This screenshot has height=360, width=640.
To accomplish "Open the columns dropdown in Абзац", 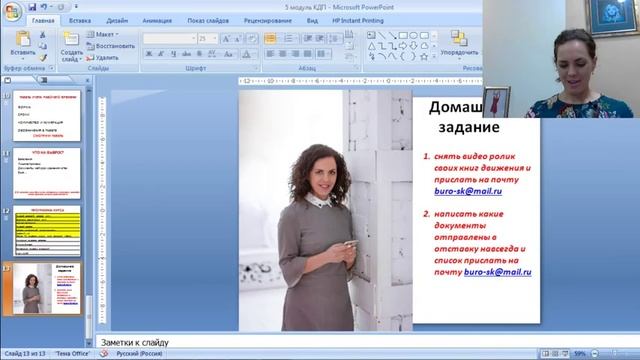I will point(323,54).
